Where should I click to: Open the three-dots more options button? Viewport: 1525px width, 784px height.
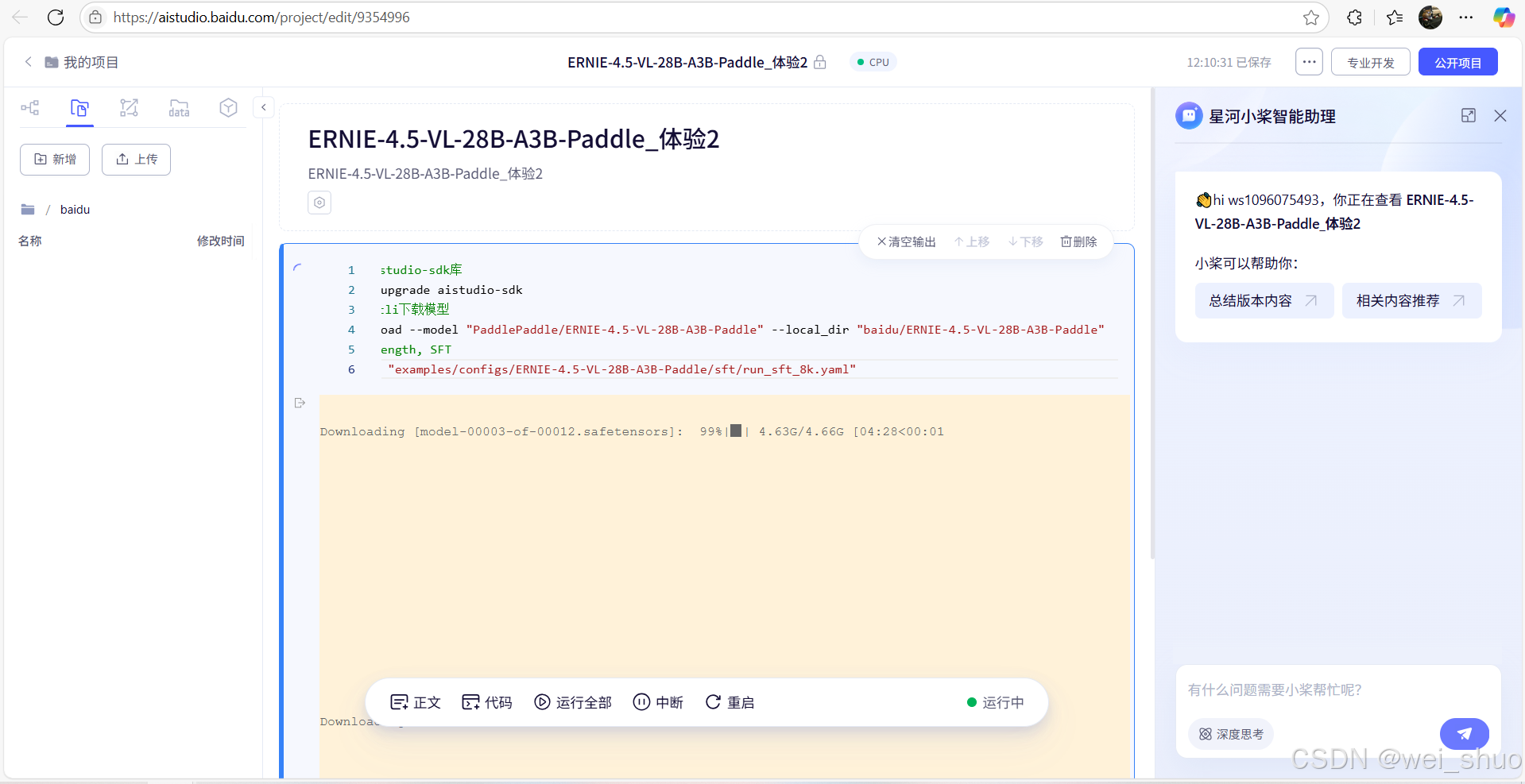1309,62
